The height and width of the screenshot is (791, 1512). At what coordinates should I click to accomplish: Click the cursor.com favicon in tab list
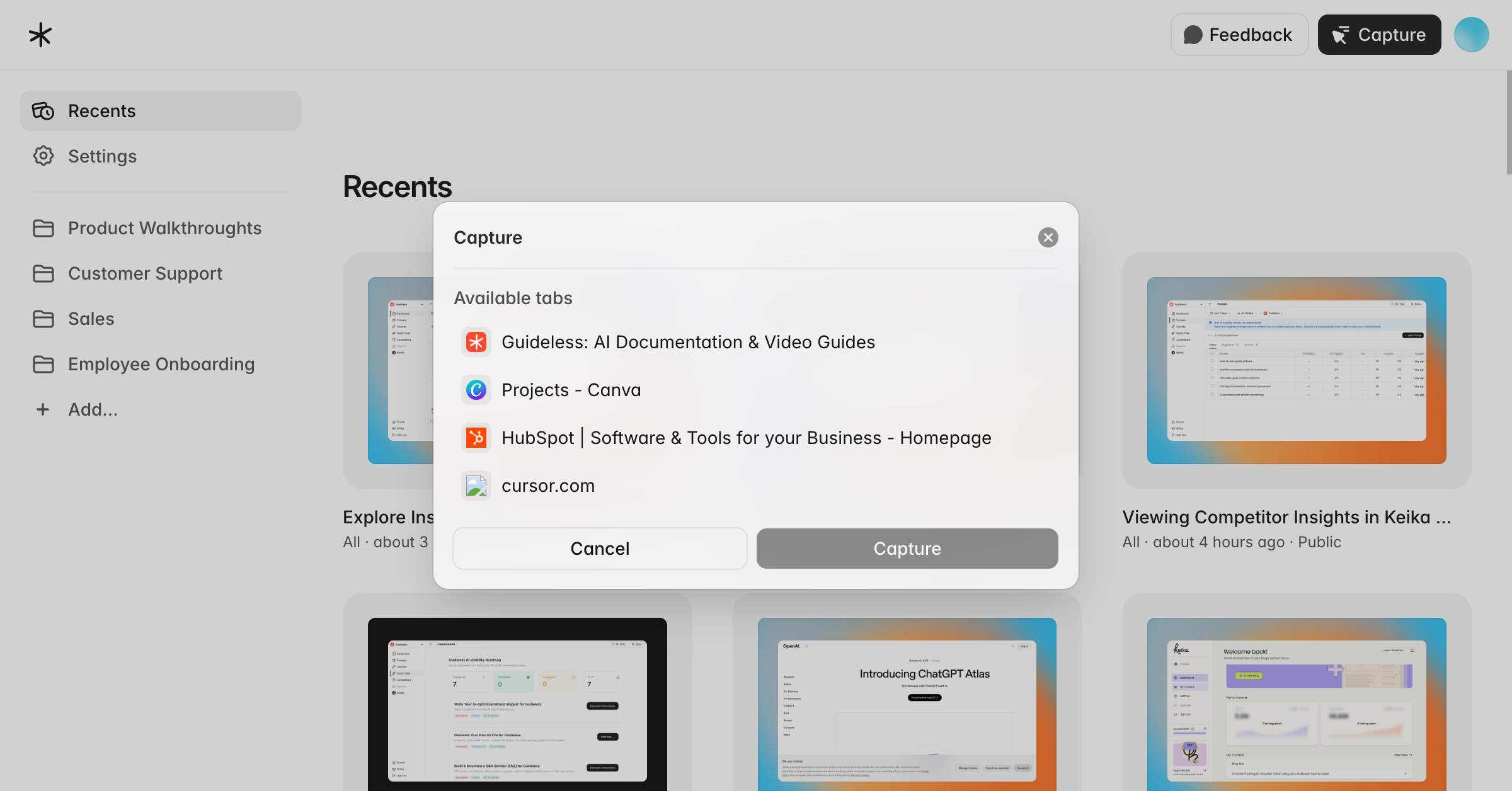476,486
